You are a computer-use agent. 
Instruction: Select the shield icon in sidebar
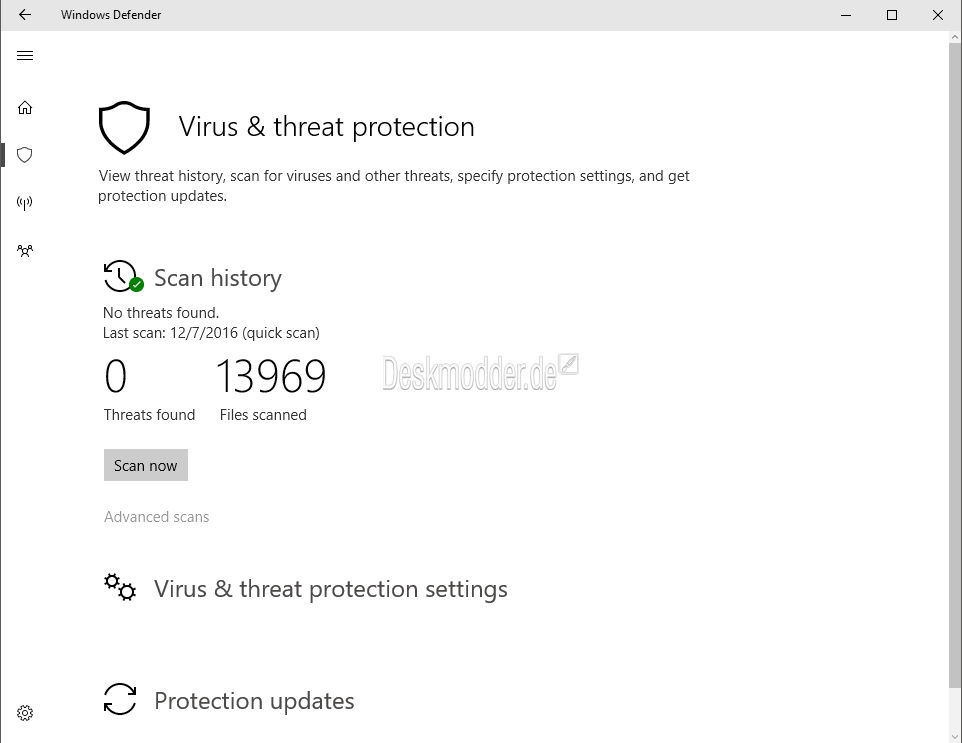(x=25, y=155)
